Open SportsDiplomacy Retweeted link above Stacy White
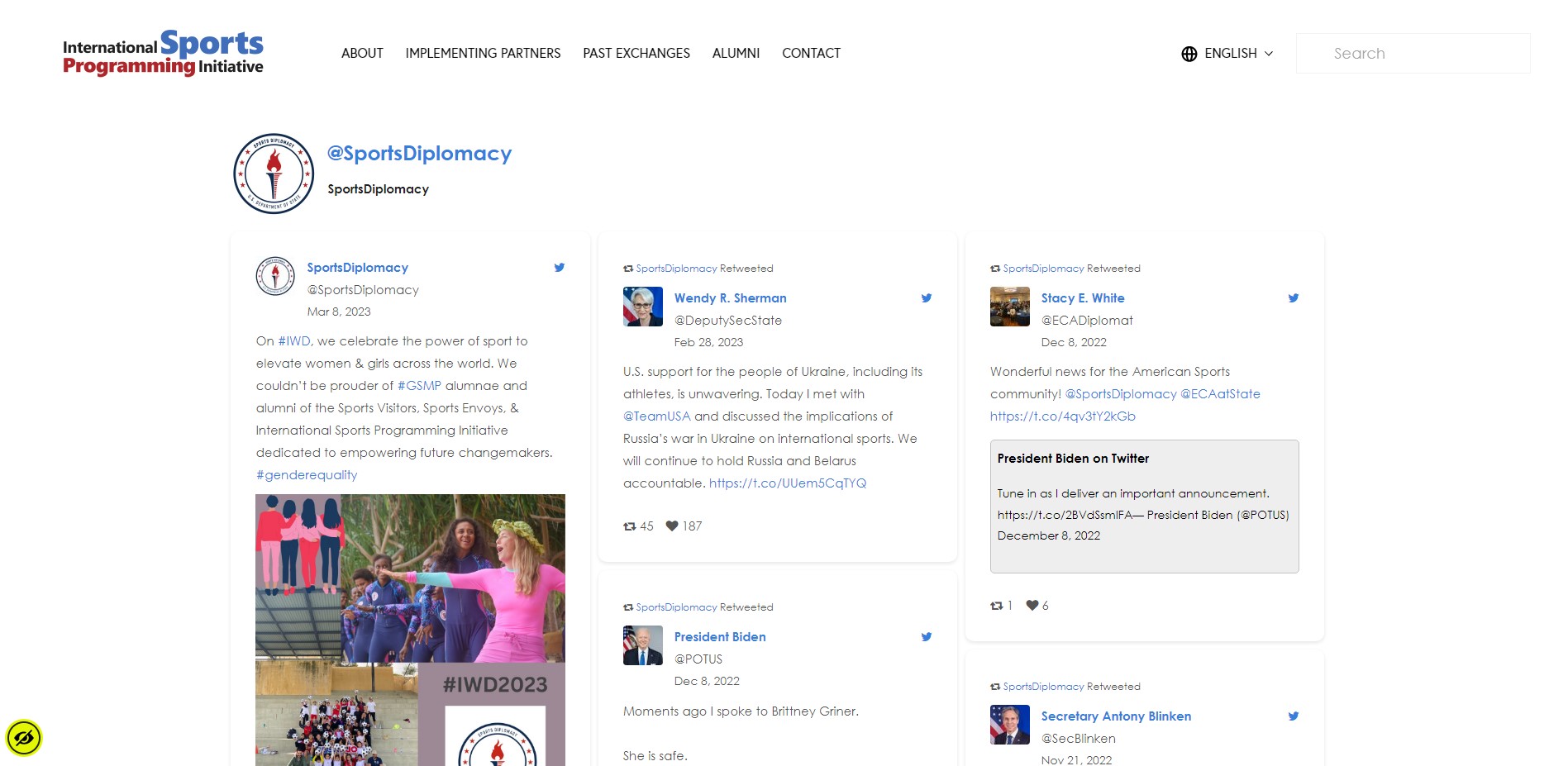 coord(1043,269)
